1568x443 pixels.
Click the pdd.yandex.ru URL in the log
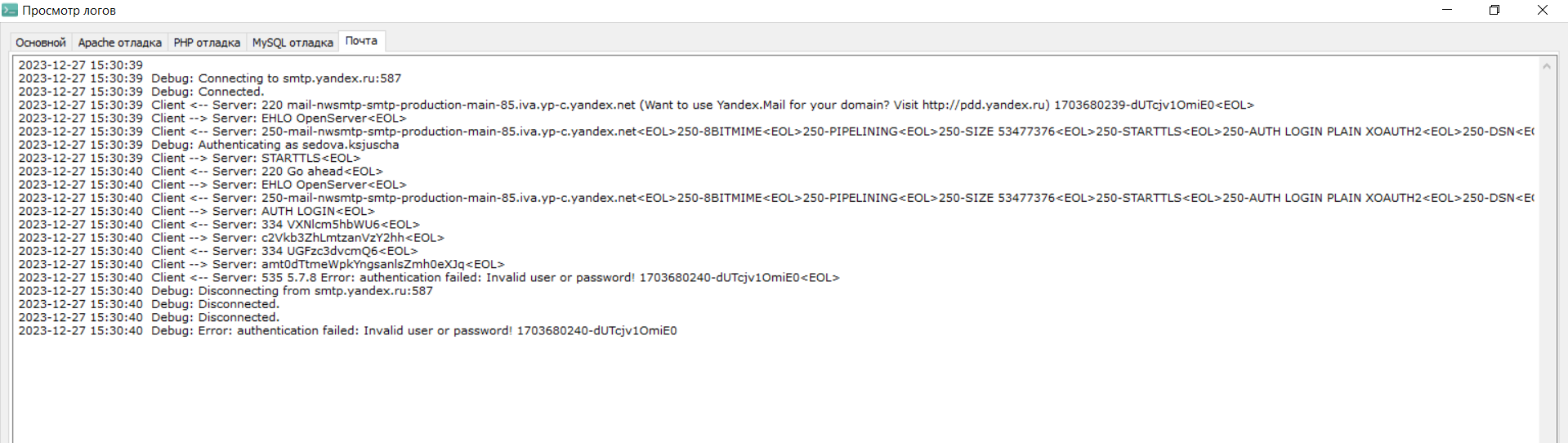pyautogui.click(x=985, y=105)
